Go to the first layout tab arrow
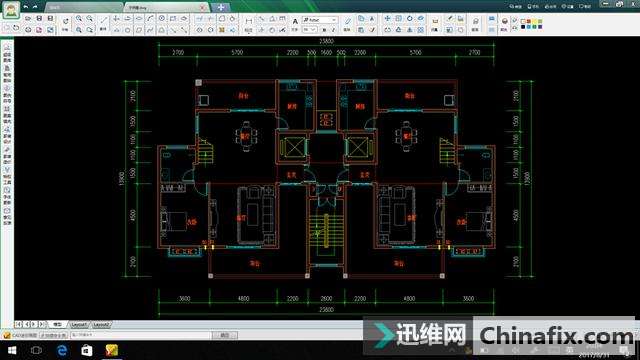The height and width of the screenshot is (360, 640). [x=18, y=324]
